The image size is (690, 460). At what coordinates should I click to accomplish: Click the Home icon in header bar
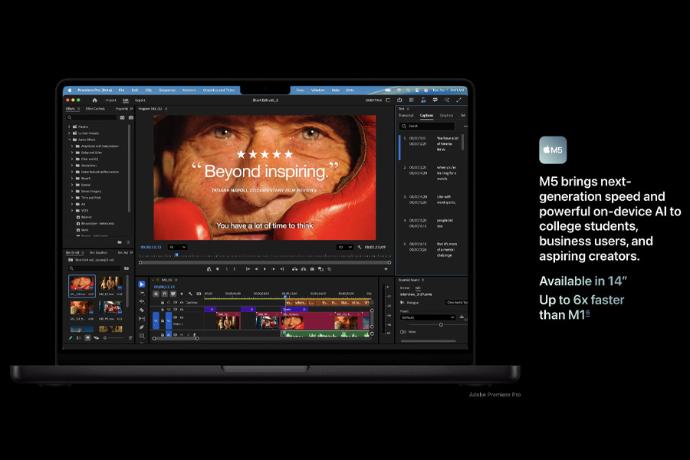94,100
